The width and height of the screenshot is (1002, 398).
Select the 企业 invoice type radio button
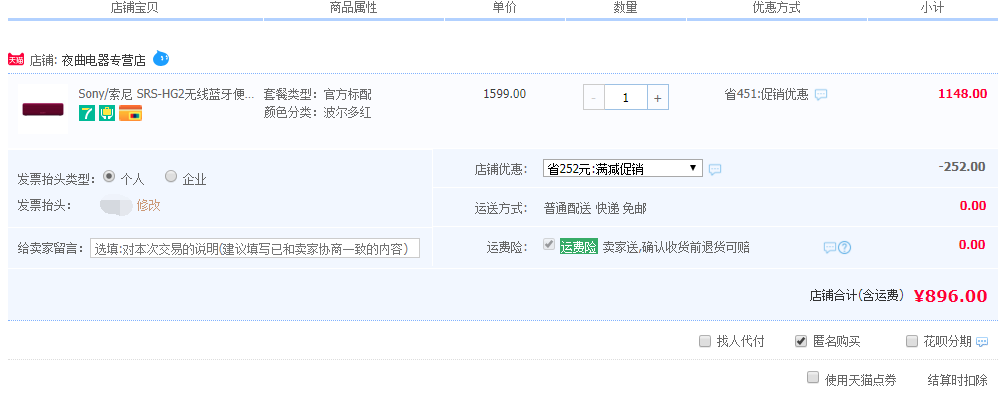[x=171, y=176]
